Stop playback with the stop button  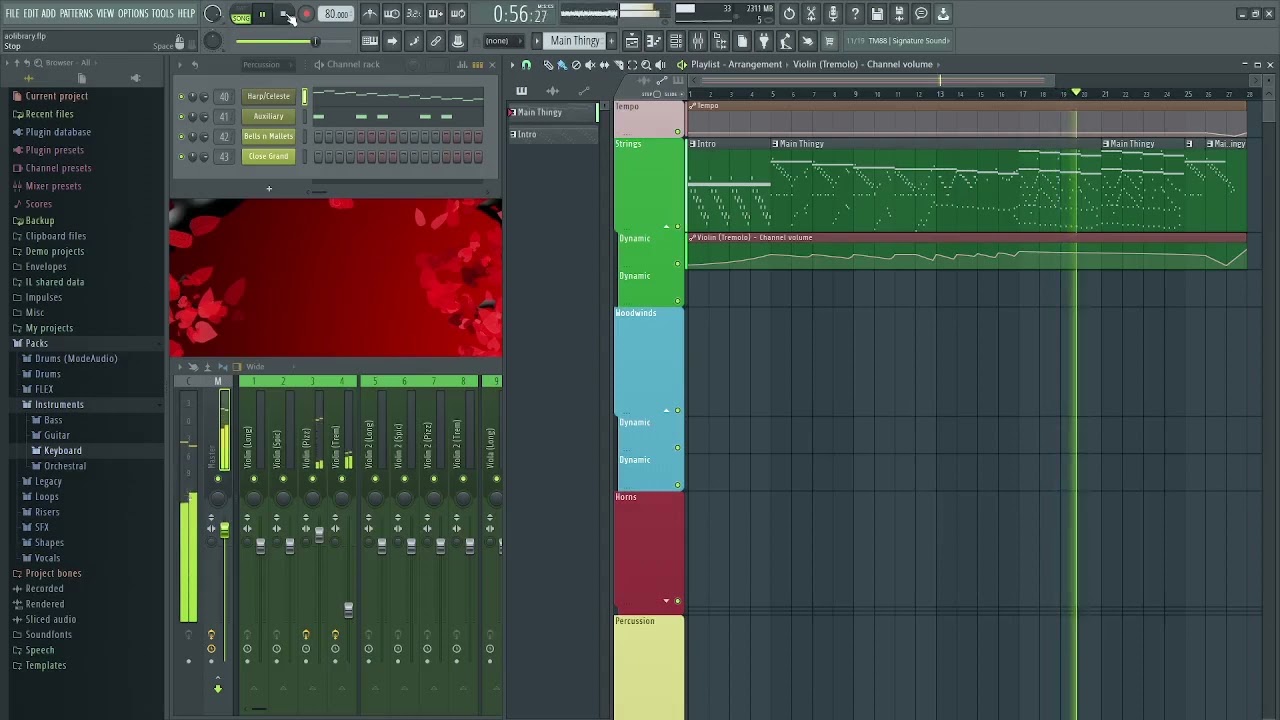pyautogui.click(x=285, y=14)
